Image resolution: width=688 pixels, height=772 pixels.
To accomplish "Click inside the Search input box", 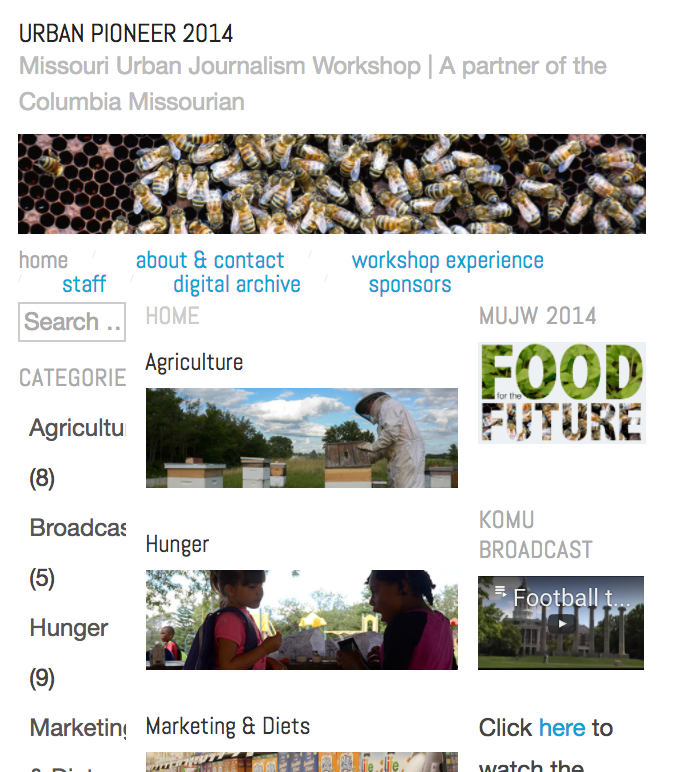I will point(72,322).
